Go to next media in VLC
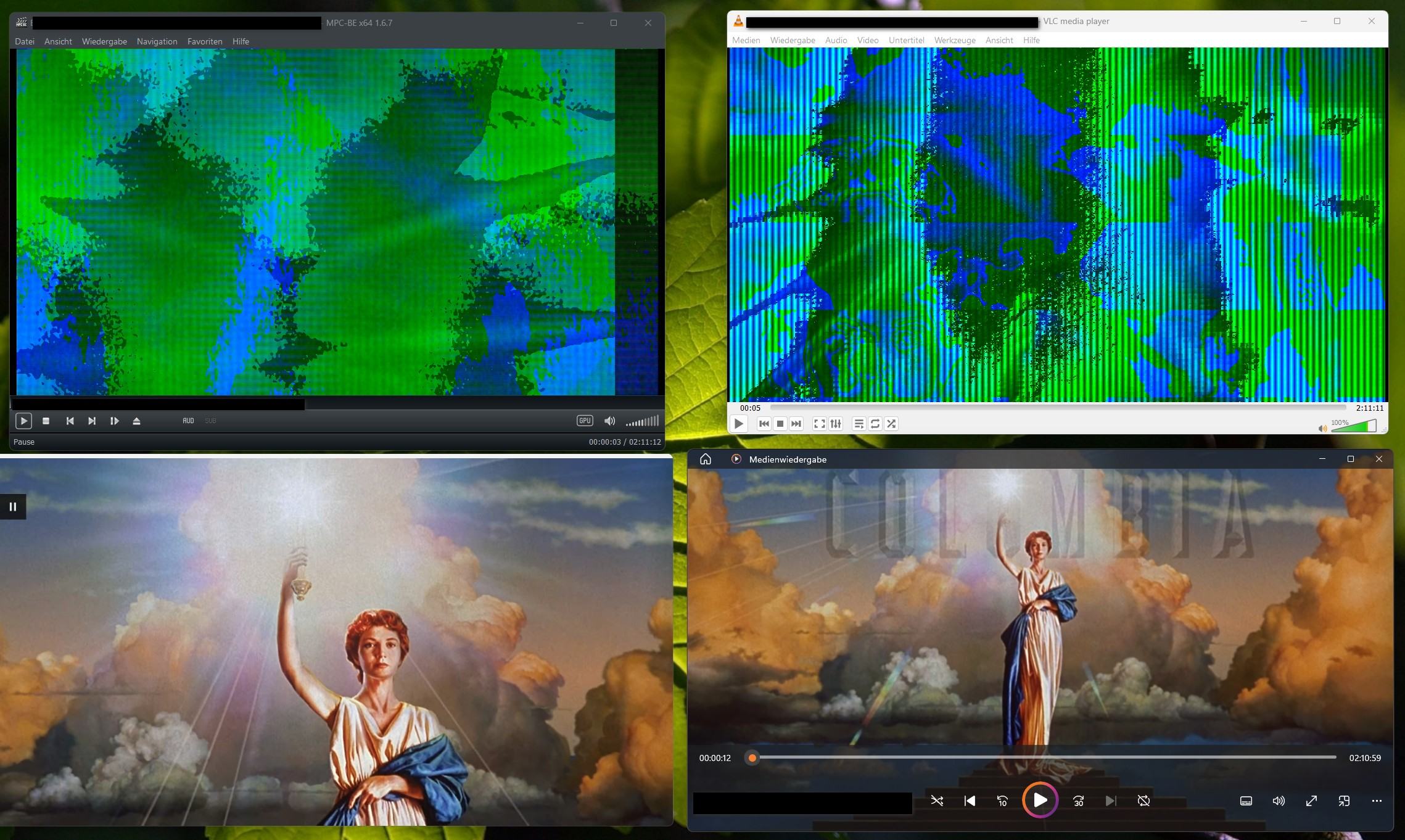 click(796, 424)
